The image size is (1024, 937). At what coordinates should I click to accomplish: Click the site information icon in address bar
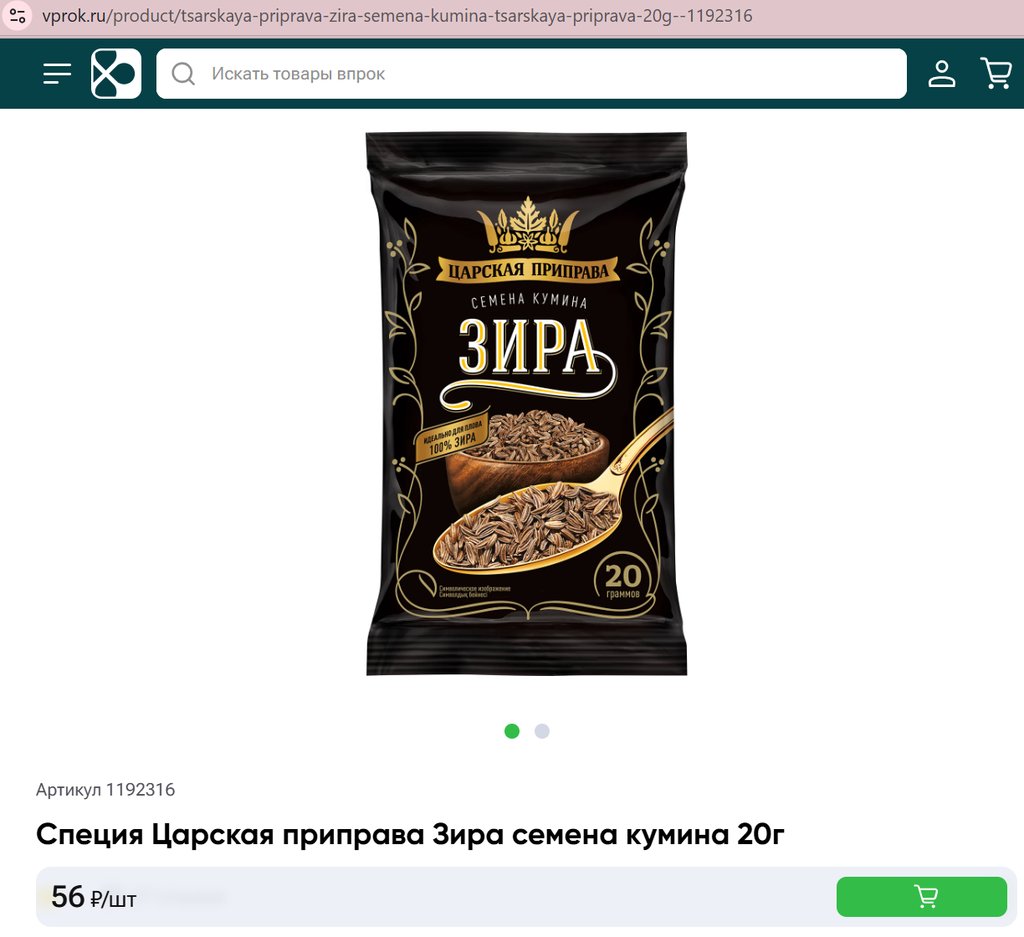[18, 16]
